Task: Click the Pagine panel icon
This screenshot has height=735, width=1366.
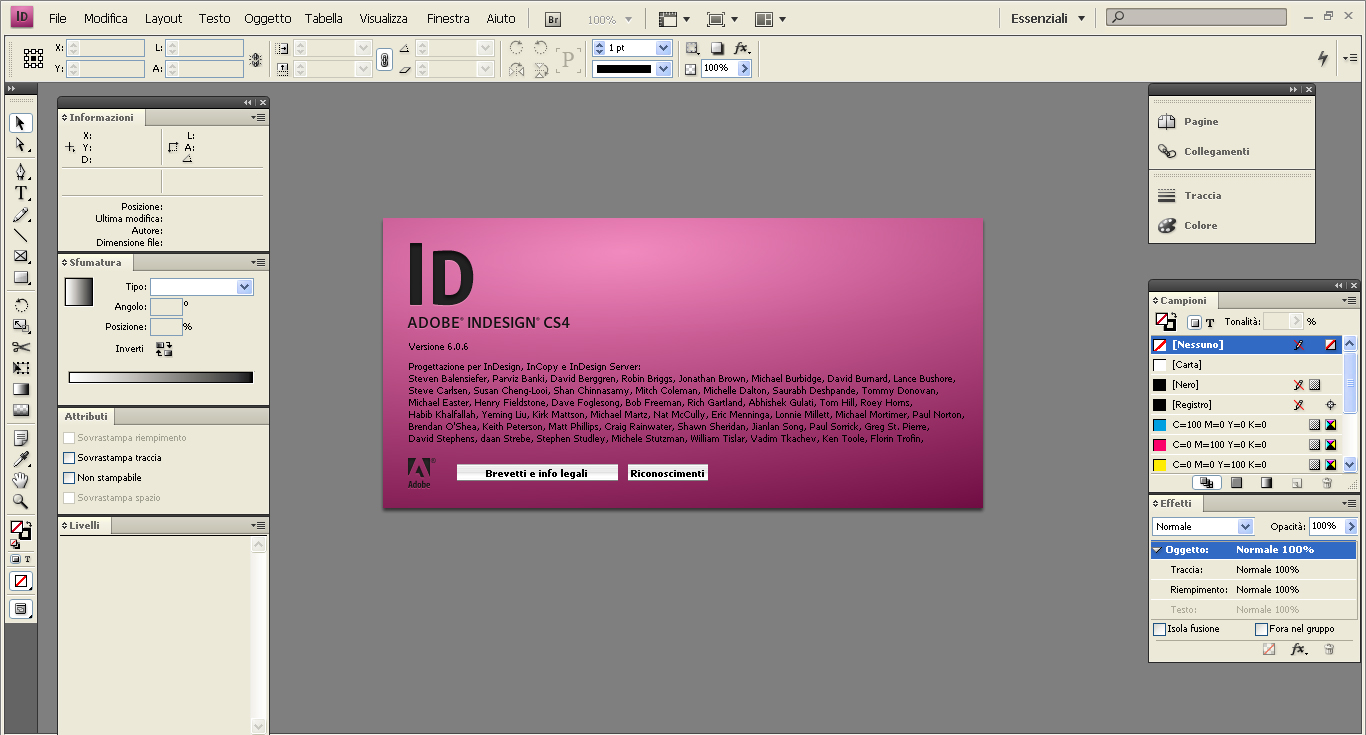Action: pos(1167,122)
